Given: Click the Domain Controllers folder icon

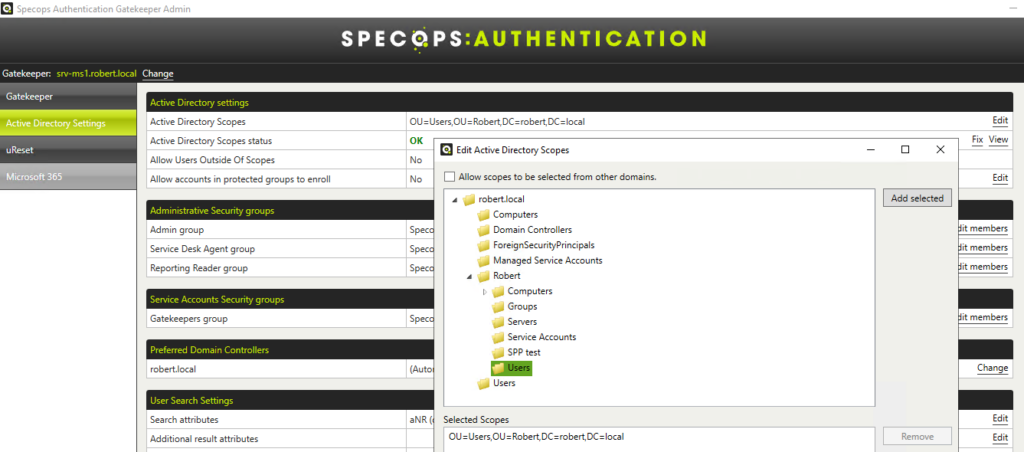Looking at the screenshot, I should pyautogui.click(x=483, y=230).
